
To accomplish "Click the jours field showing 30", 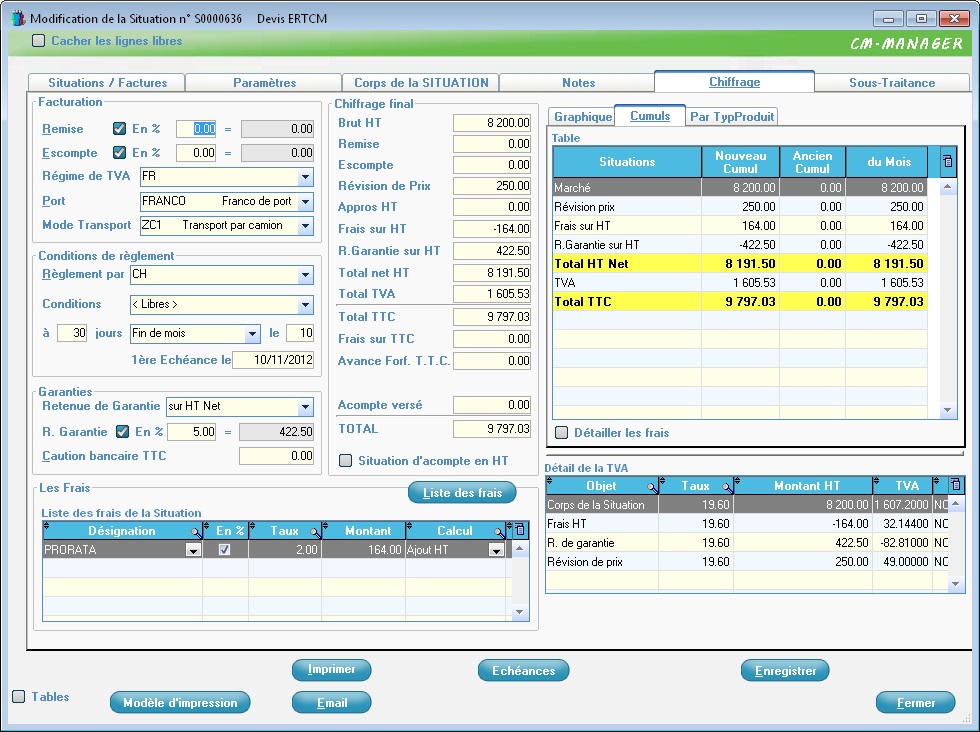I will coord(72,333).
